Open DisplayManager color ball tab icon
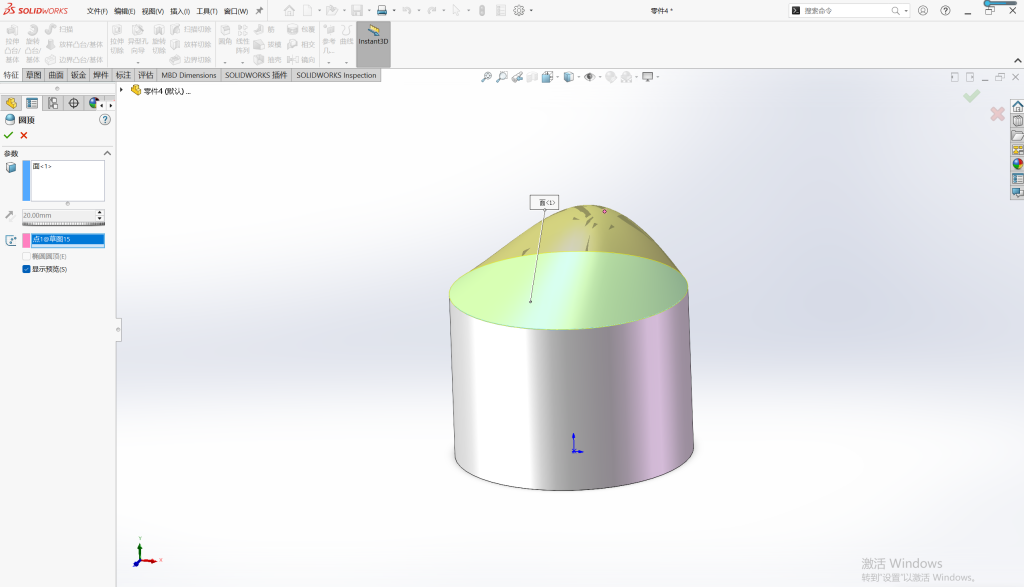This screenshot has width=1024, height=587. (x=94, y=103)
